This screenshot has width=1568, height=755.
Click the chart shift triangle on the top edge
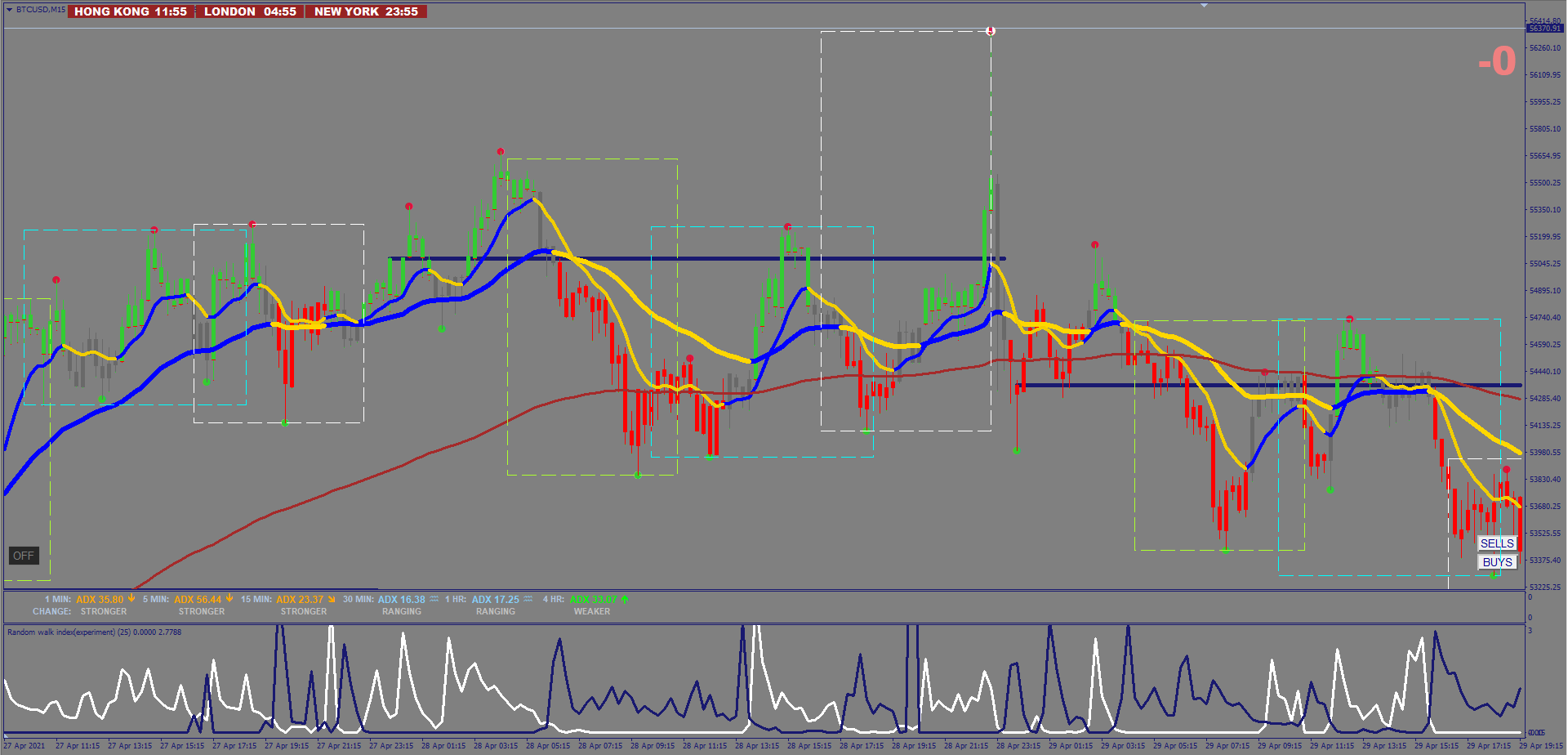(x=1204, y=5)
